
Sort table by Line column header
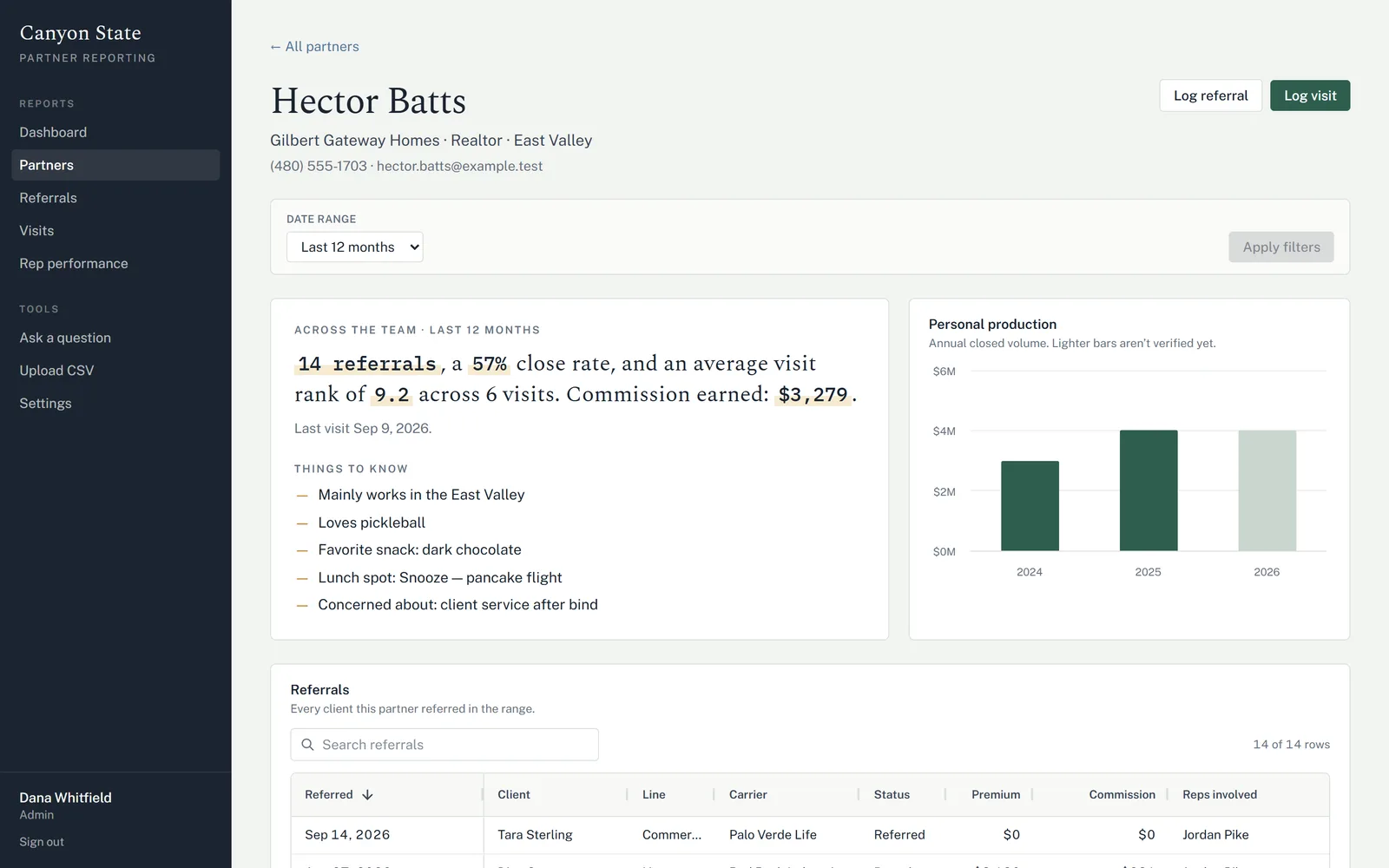click(654, 794)
